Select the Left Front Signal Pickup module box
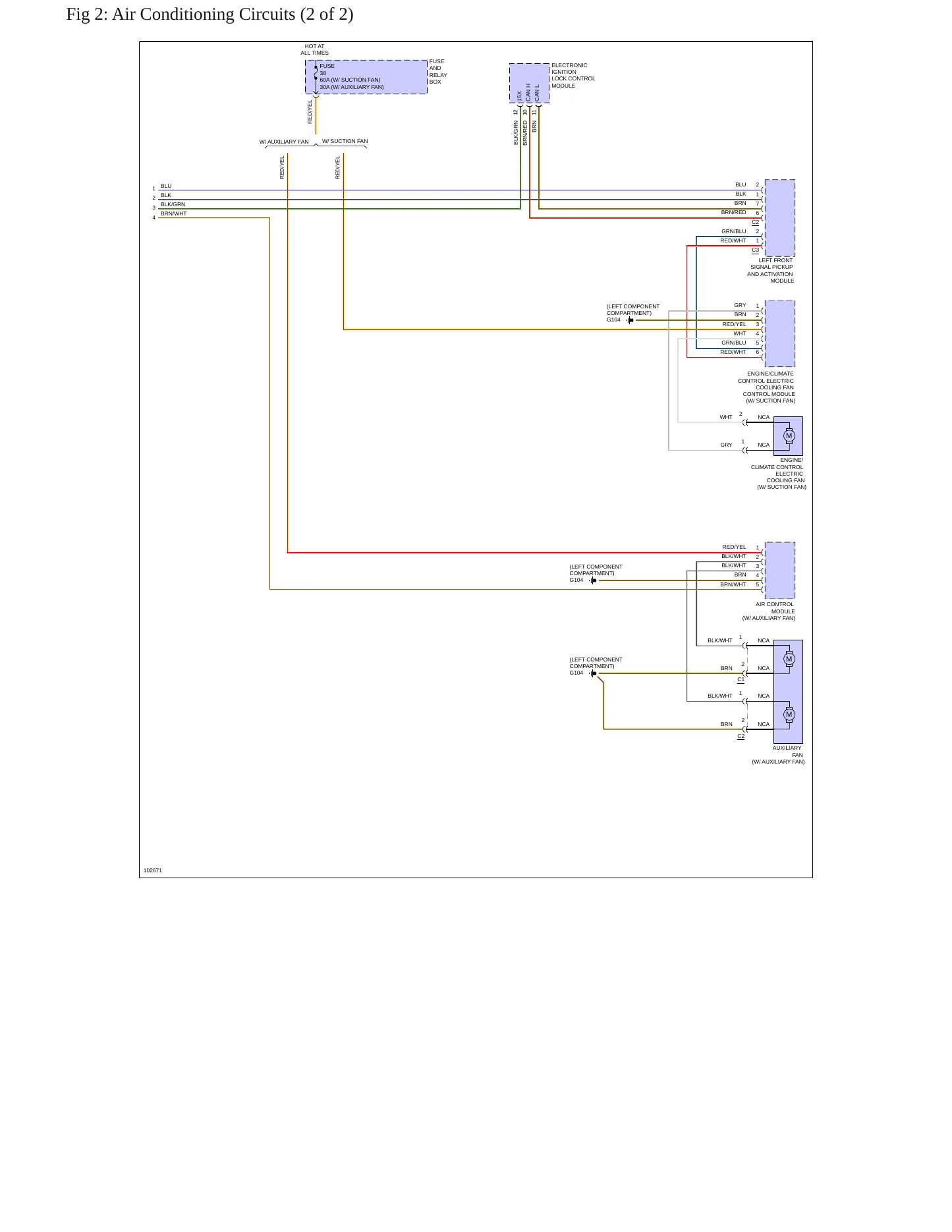 point(780,217)
